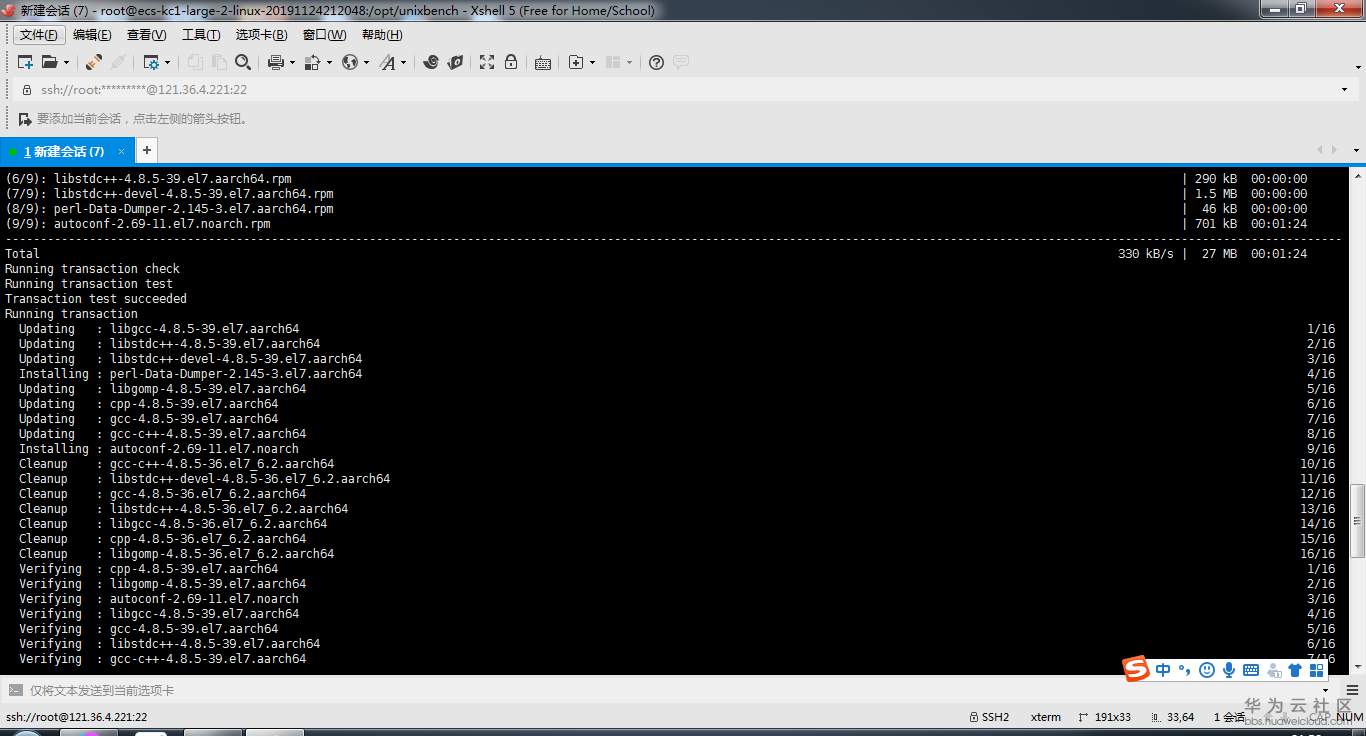The width and height of the screenshot is (1366, 736).
Task: Click the Find magnifier icon
Action: pos(243,62)
